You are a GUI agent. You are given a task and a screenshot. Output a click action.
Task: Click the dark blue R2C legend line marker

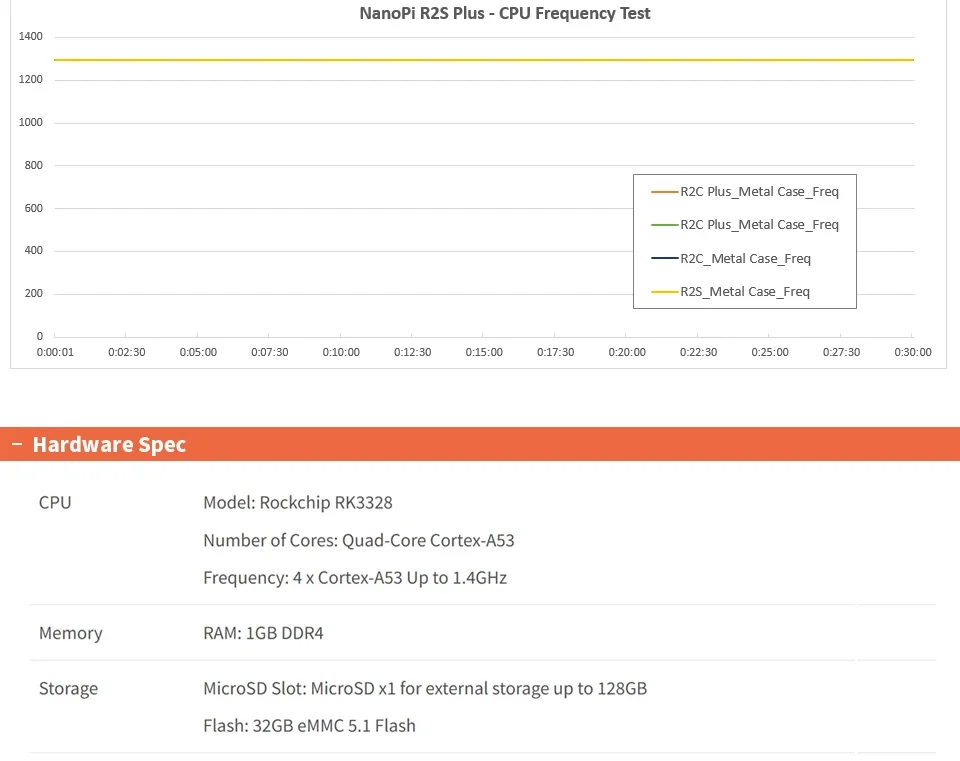tap(664, 259)
